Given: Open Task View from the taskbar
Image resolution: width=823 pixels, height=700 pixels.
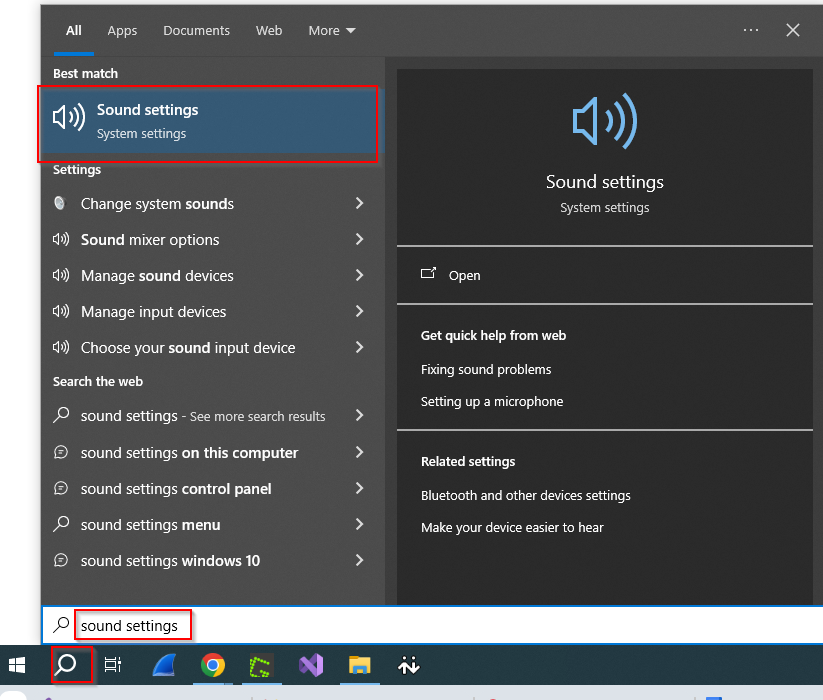Looking at the screenshot, I should pos(113,665).
